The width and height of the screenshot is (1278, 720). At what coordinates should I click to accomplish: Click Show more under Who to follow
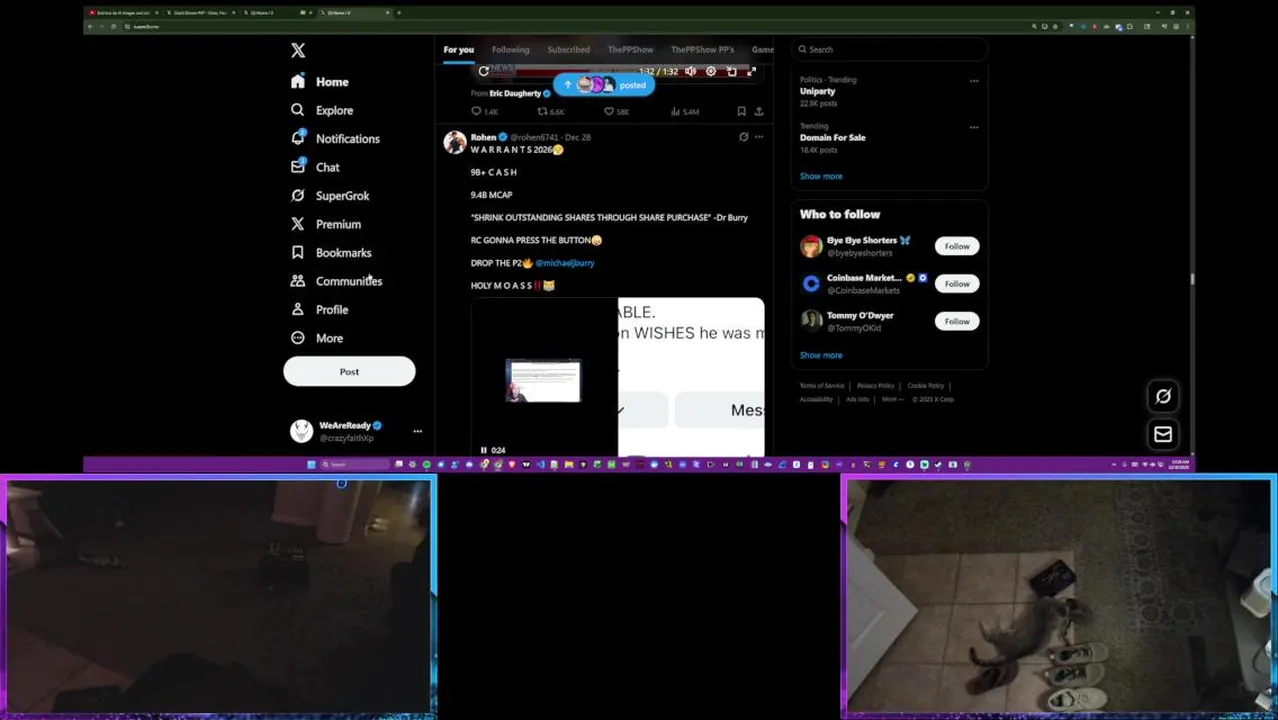(821, 355)
